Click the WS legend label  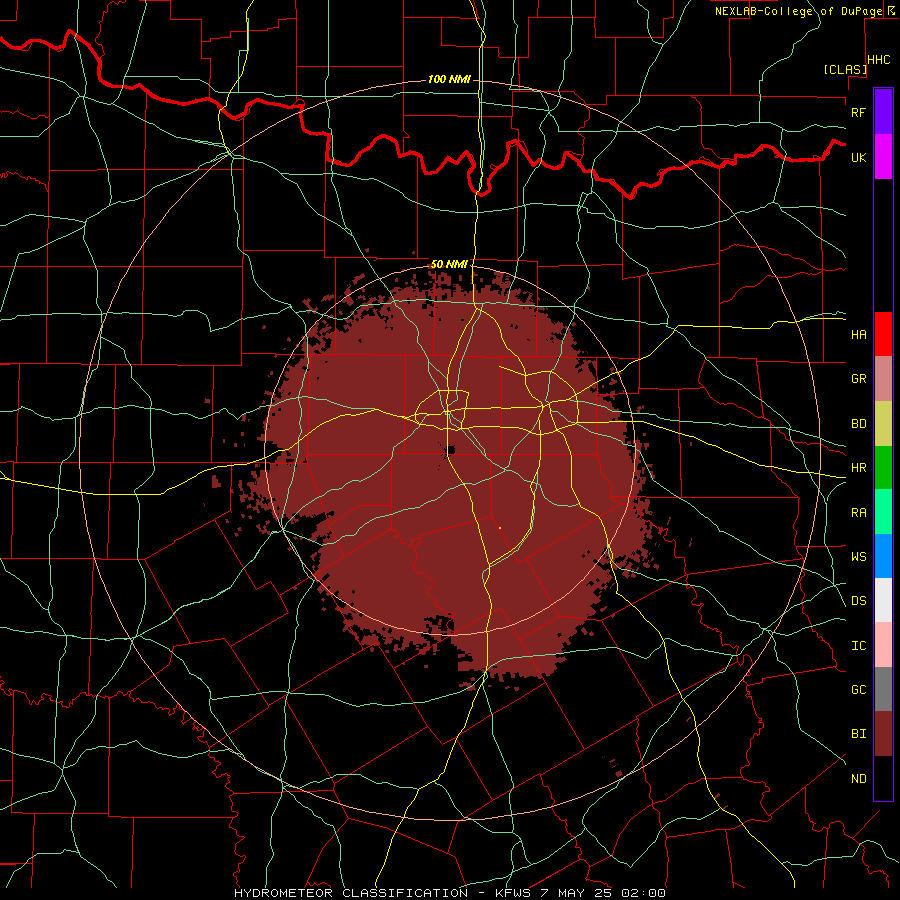coord(859,556)
